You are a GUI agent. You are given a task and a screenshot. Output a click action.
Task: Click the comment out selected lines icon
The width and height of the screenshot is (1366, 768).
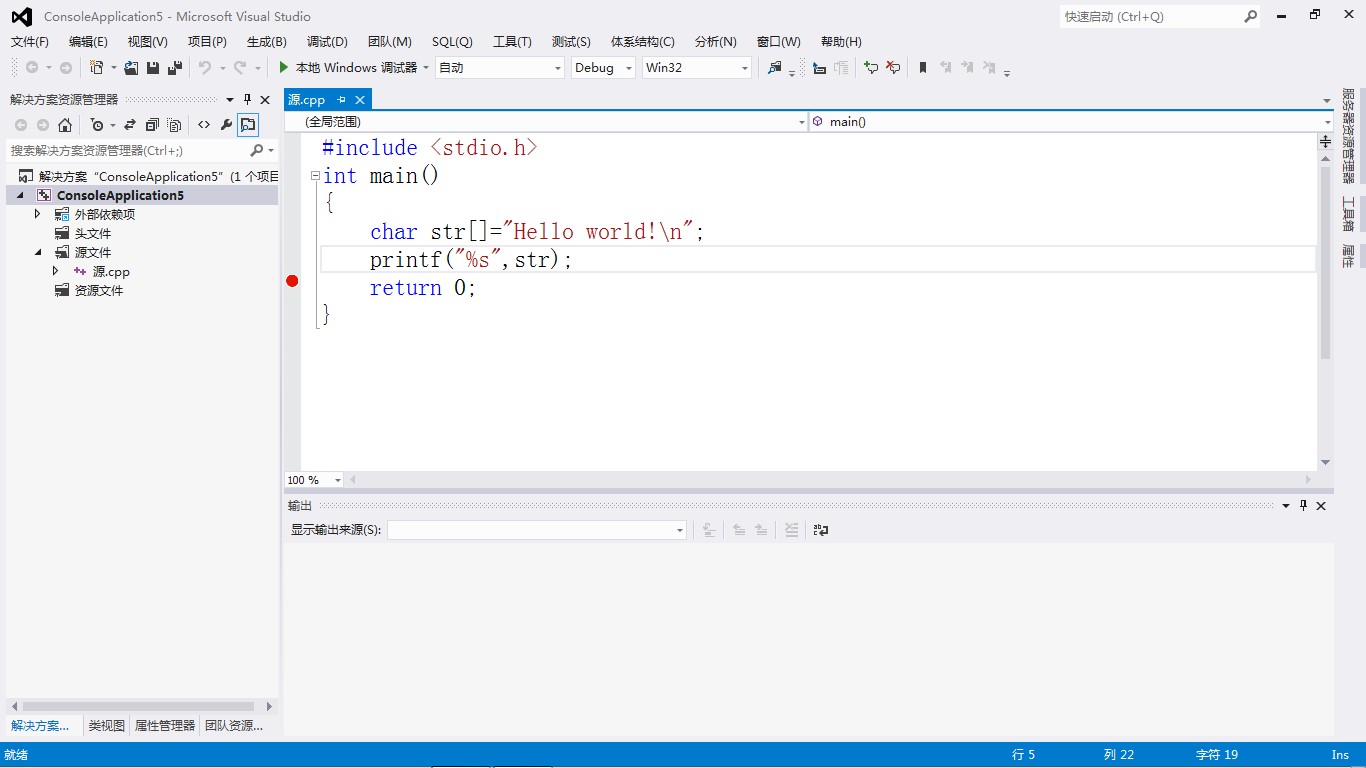point(871,67)
